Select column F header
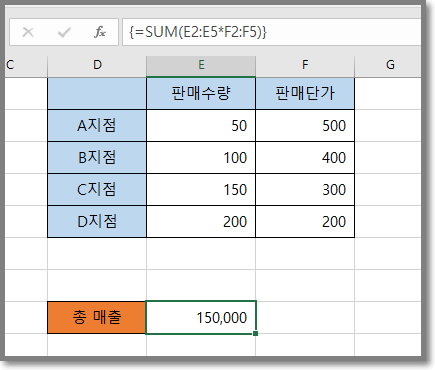Image resolution: width=435 pixels, height=370 pixels. 305,65
